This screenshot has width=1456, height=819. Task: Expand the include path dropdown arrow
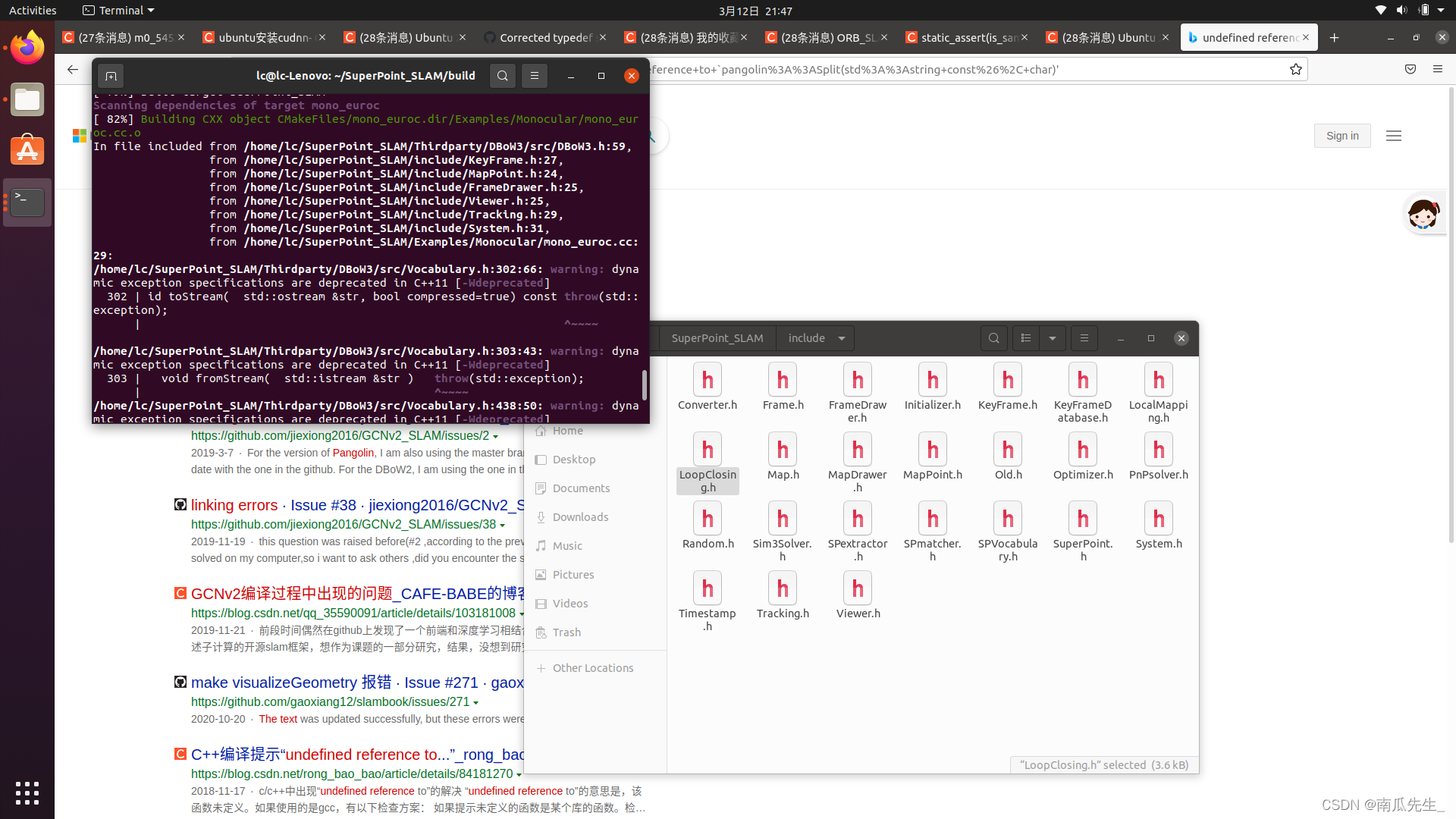click(842, 338)
